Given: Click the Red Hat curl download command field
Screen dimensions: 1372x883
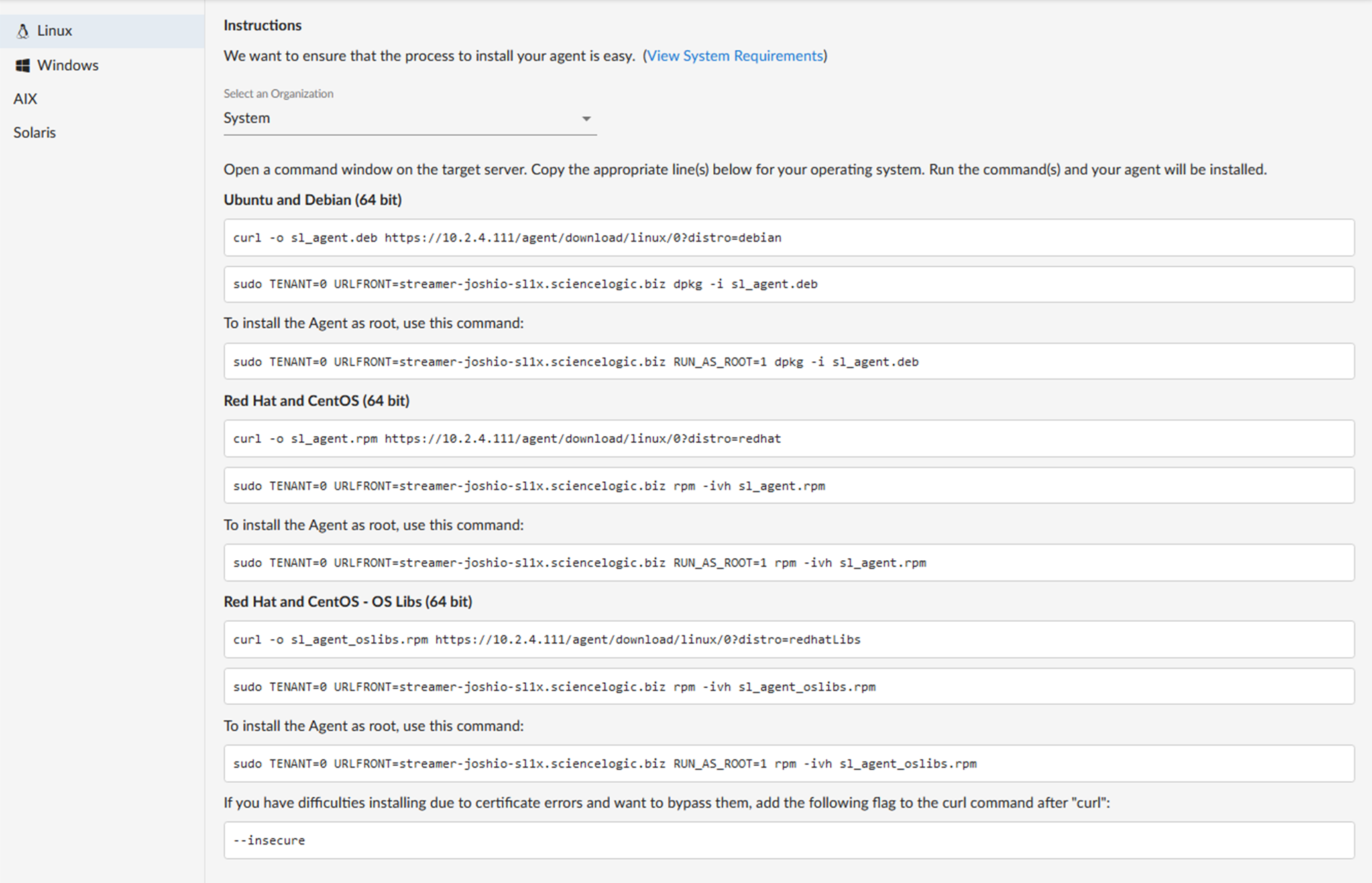Looking at the screenshot, I should click(x=789, y=439).
